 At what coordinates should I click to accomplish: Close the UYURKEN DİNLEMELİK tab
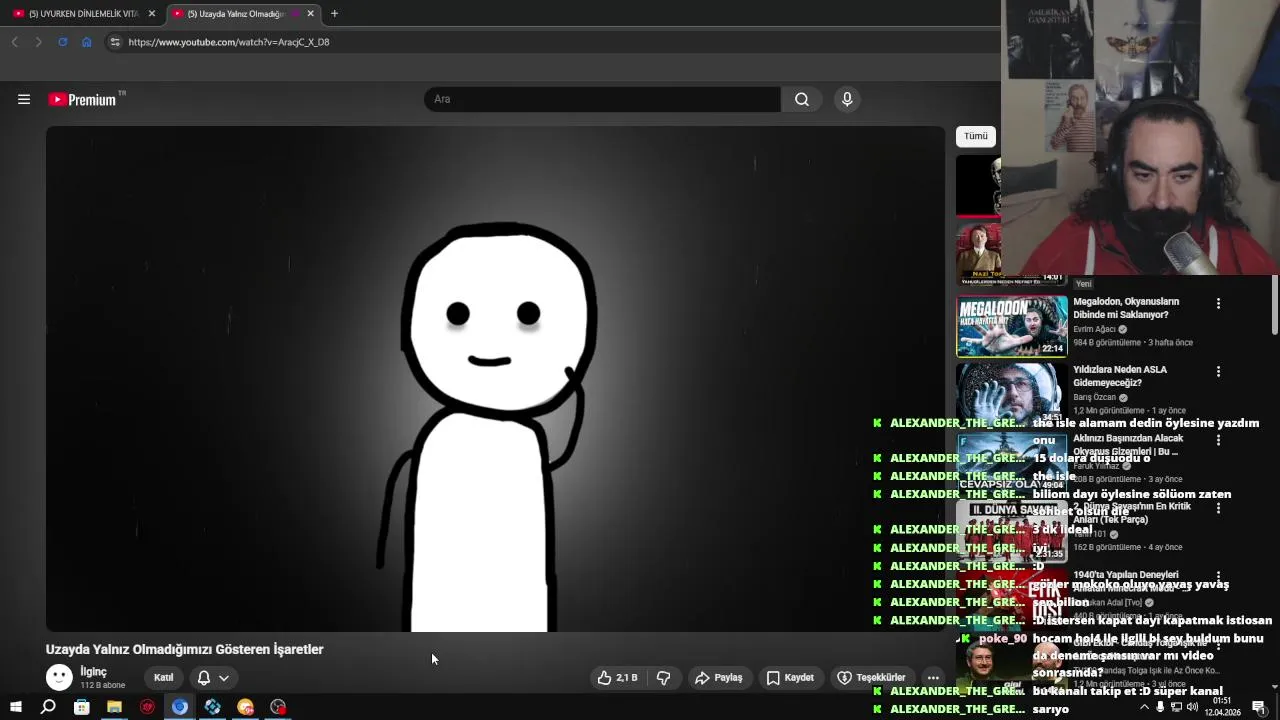tap(152, 14)
